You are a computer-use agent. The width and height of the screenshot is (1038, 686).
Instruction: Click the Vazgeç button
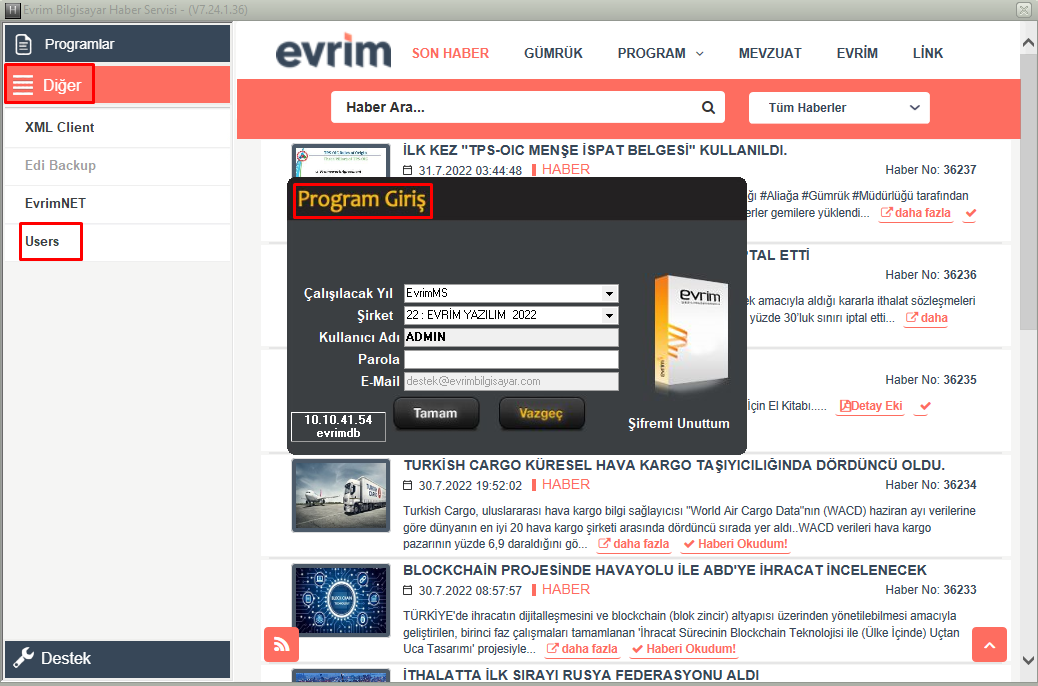[x=541, y=413]
